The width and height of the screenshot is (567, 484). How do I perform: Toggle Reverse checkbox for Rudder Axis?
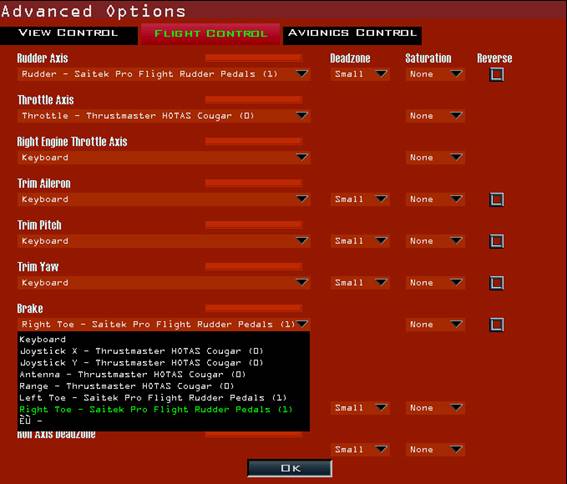(496, 75)
